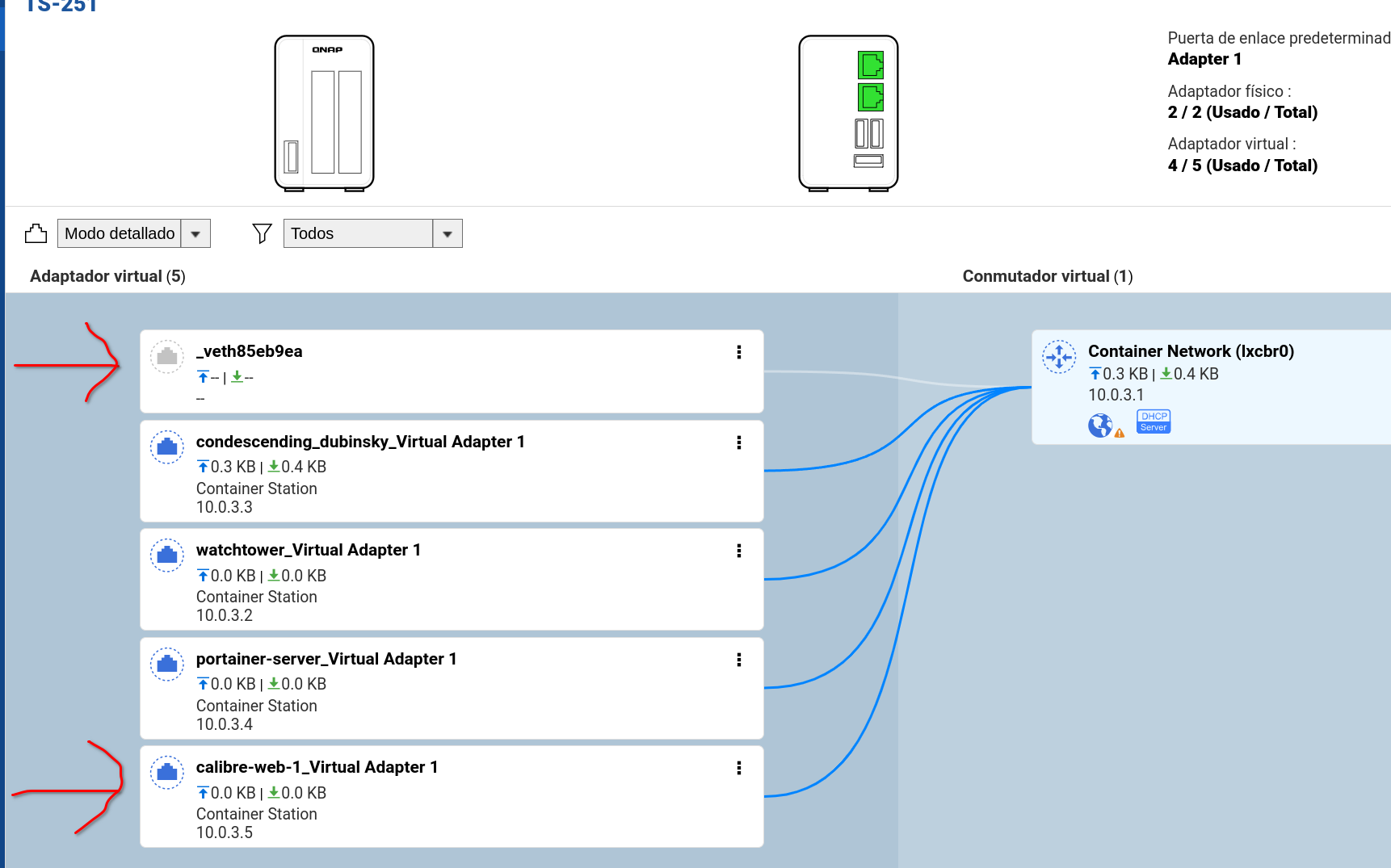
Task: Click the DHCP Server badge icon
Action: [x=1153, y=421]
